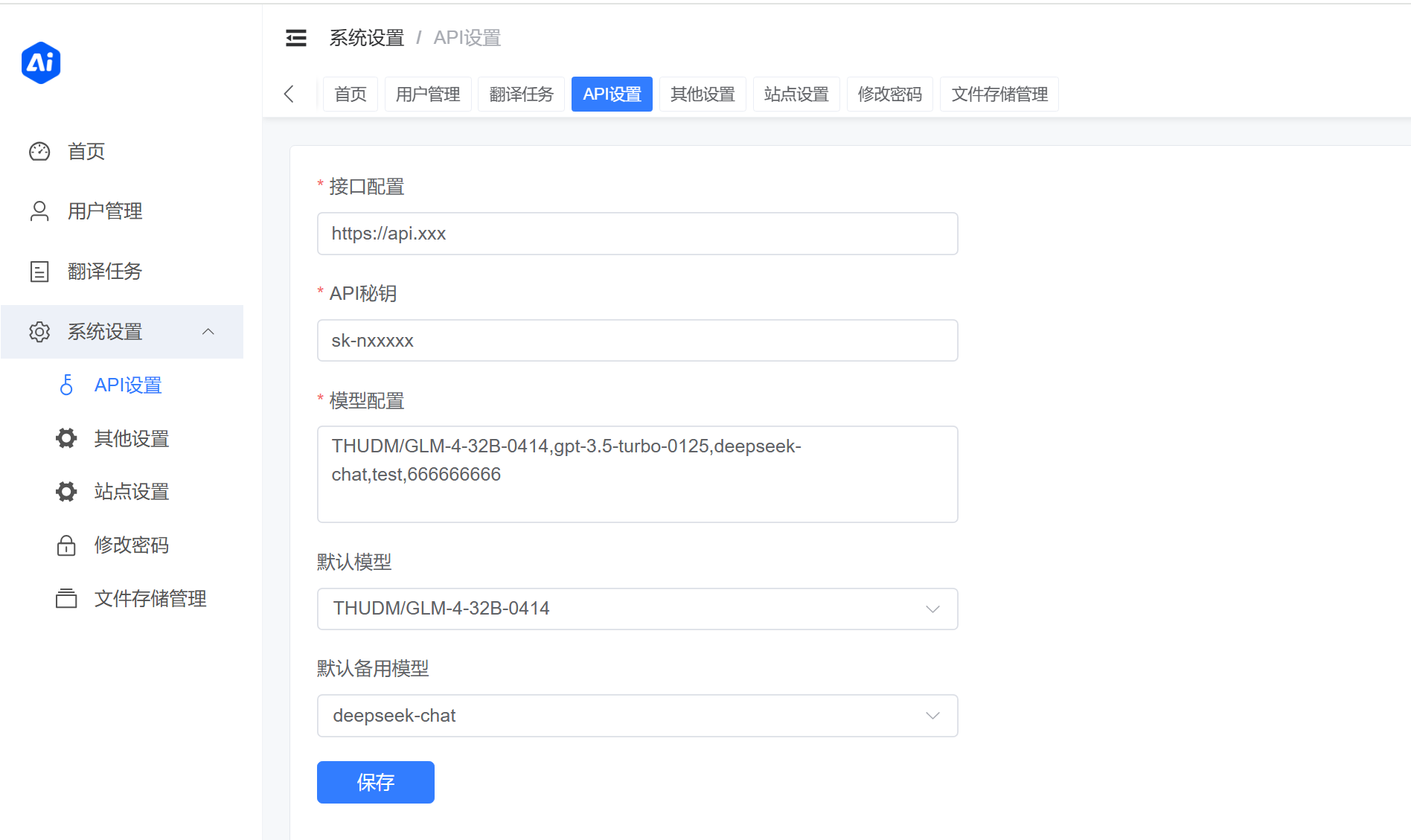Click 系统设置 in the breadcrumb
This screenshot has height=840, width=1411.
(365, 37)
